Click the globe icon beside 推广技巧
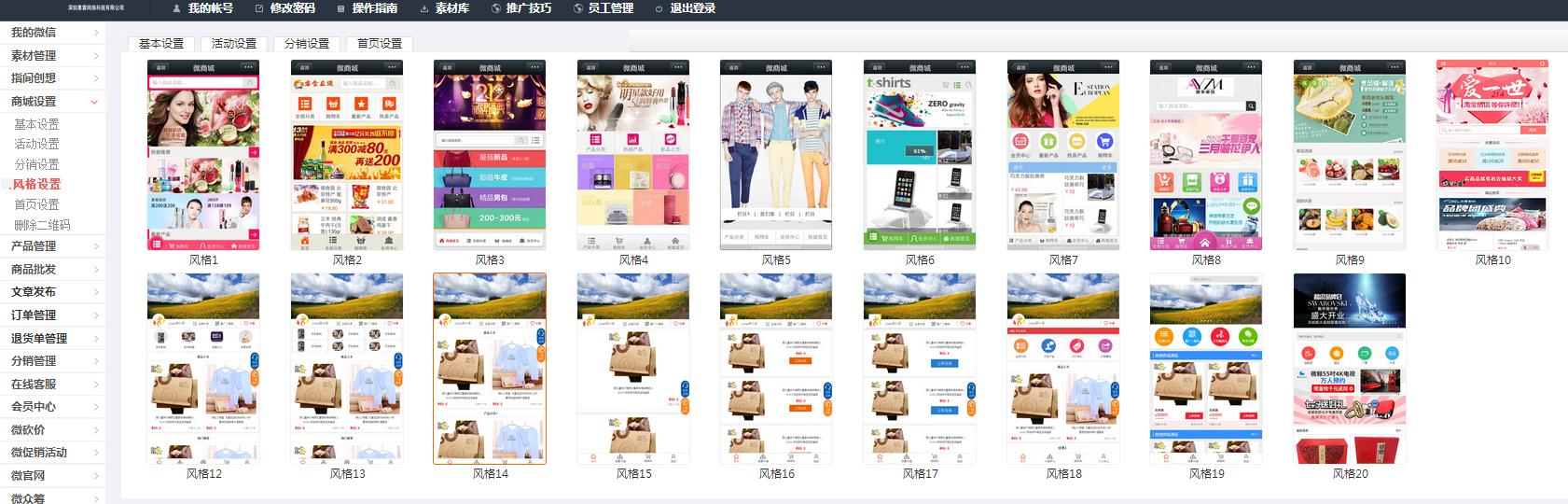 coord(495,8)
